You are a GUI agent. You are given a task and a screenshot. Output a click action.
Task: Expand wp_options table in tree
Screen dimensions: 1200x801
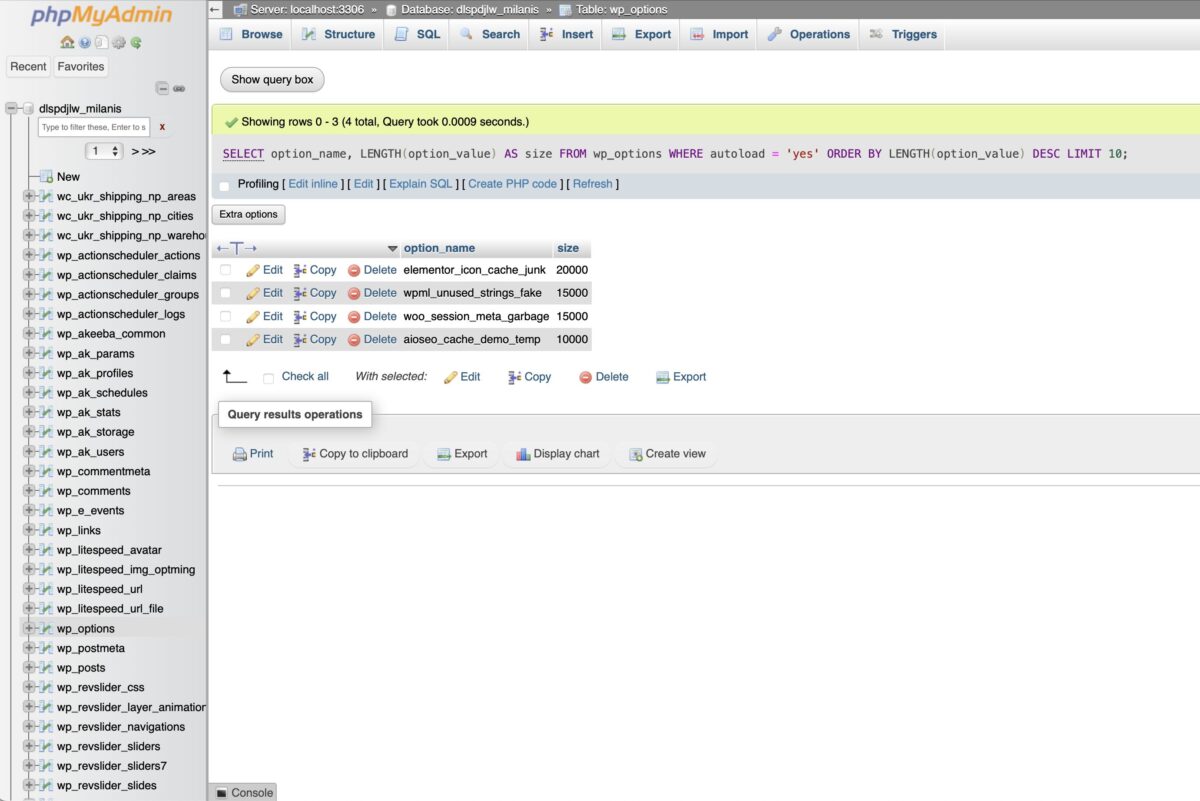(x=29, y=629)
